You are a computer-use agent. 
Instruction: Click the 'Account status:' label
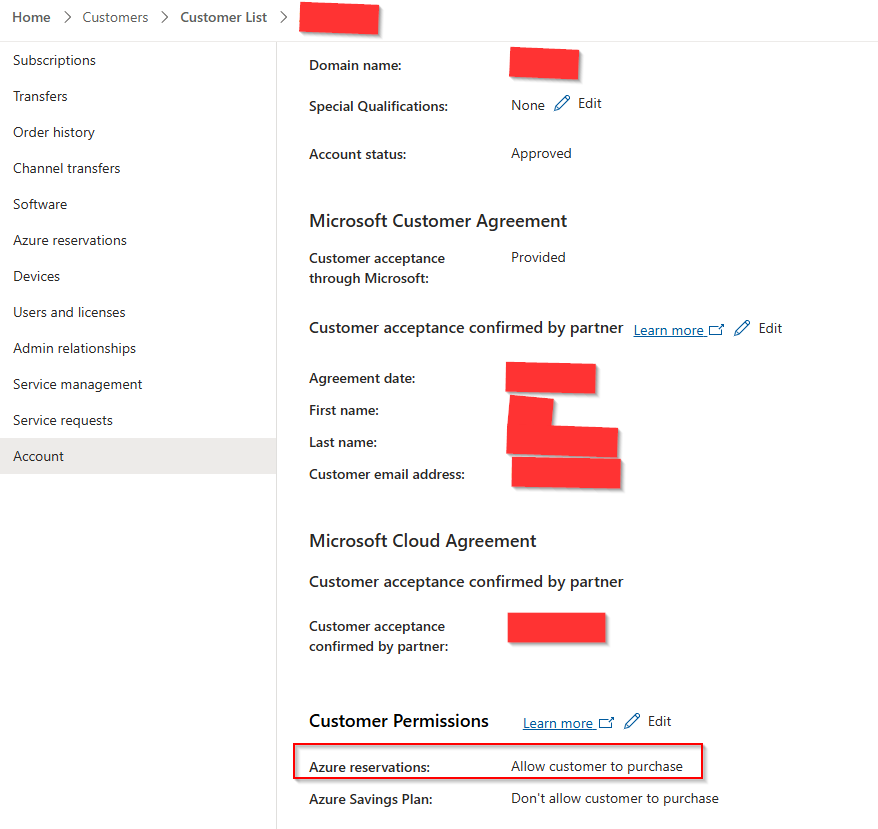point(358,155)
